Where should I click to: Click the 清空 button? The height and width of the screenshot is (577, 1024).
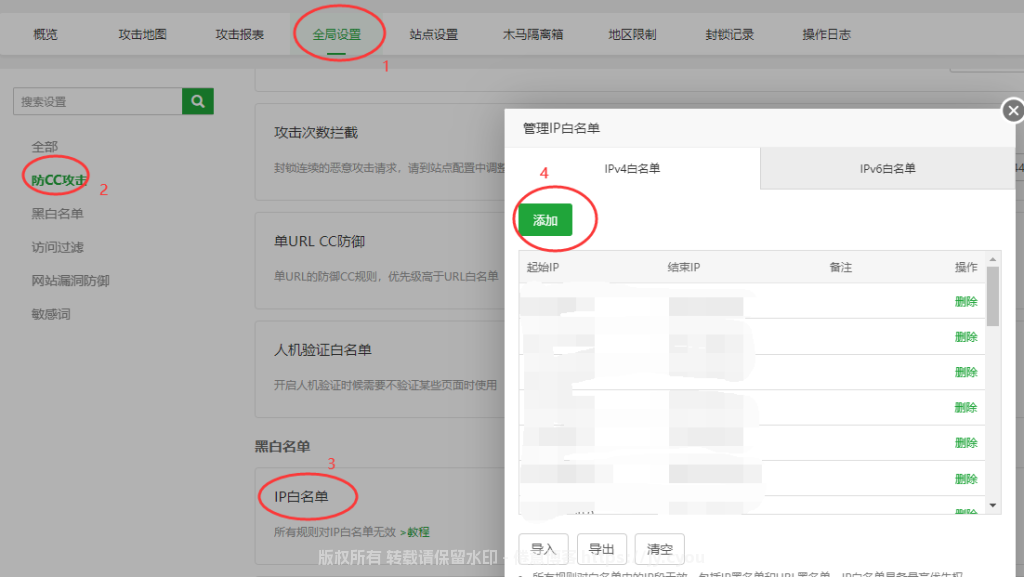(x=659, y=549)
